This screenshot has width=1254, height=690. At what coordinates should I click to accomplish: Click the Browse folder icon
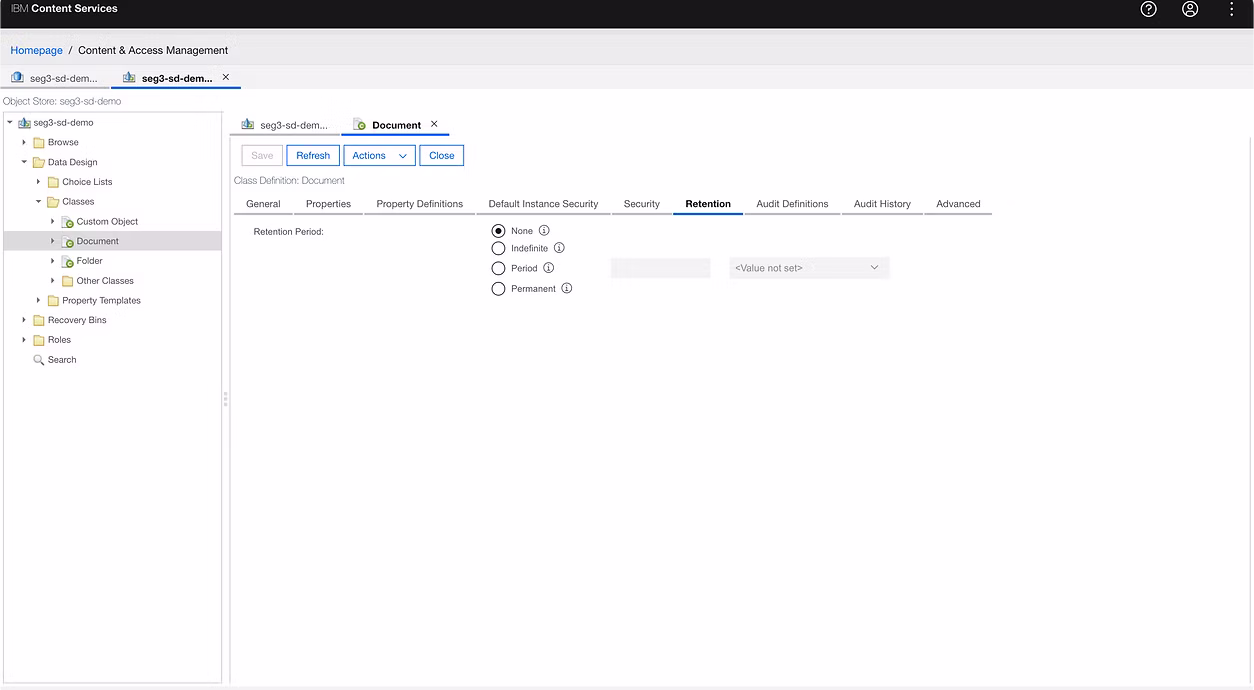(39, 142)
